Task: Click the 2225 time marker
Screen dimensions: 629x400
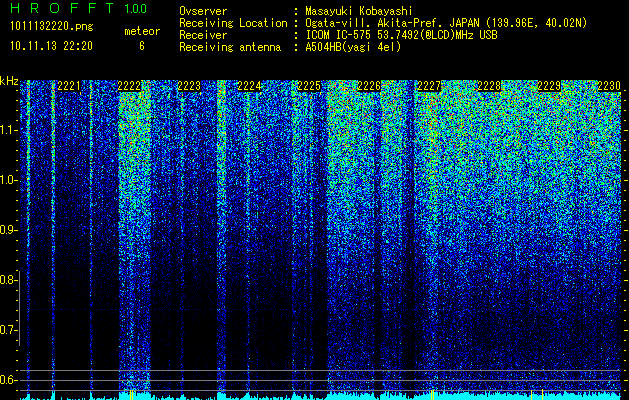Action: pos(309,86)
